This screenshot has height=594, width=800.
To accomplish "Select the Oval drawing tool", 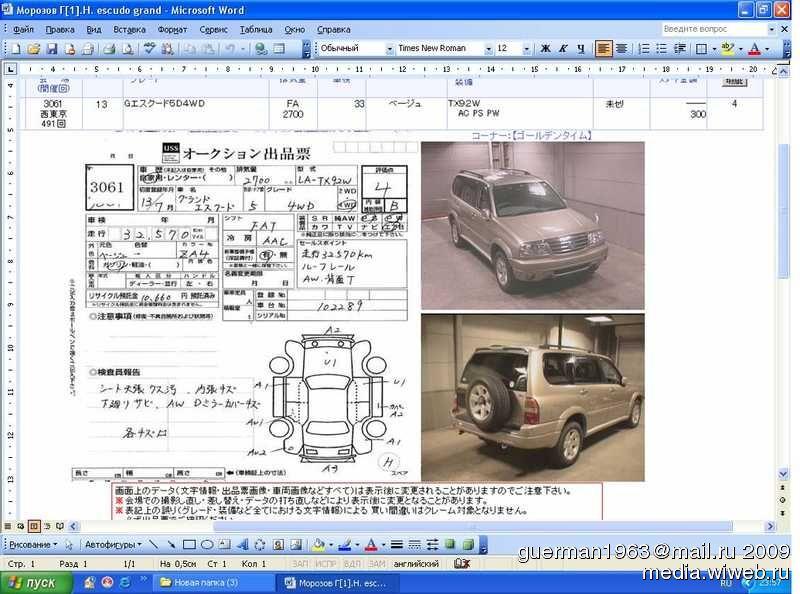I will tap(205, 544).
